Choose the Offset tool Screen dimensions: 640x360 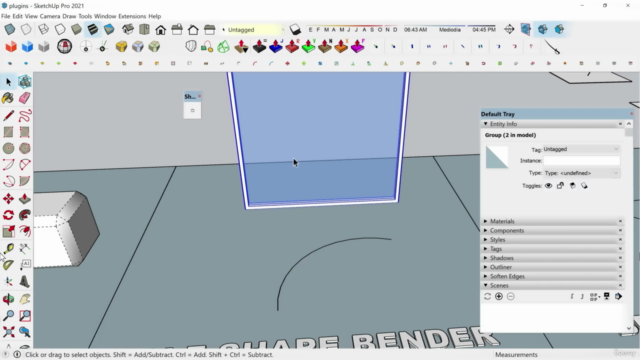[24, 231]
